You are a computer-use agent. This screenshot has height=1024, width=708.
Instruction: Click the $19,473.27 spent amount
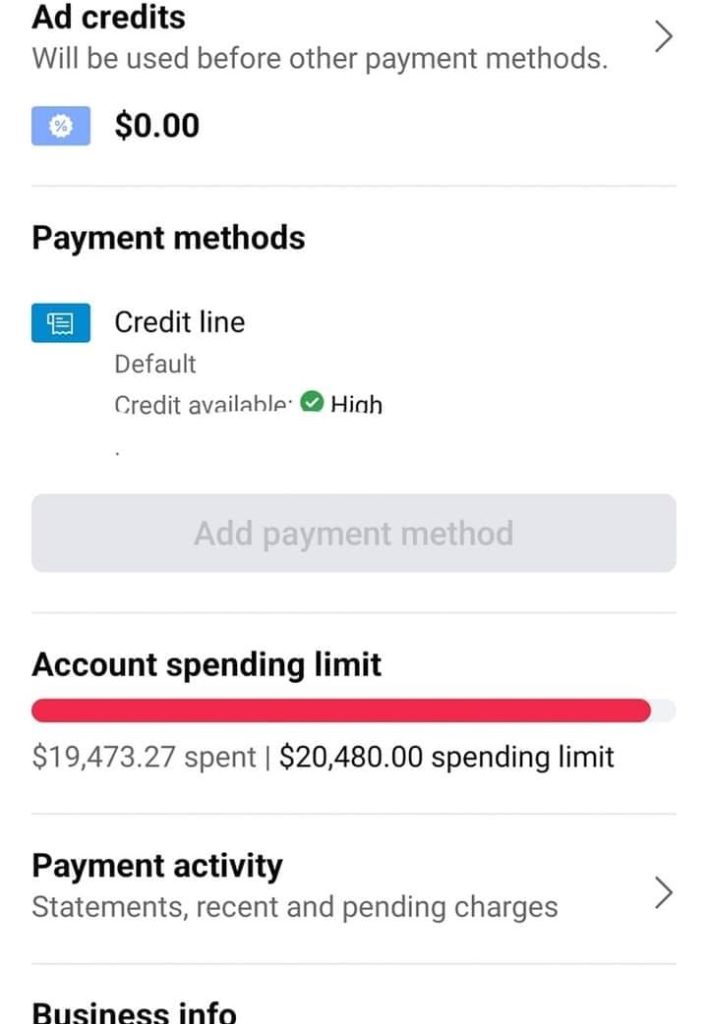[x=144, y=757]
